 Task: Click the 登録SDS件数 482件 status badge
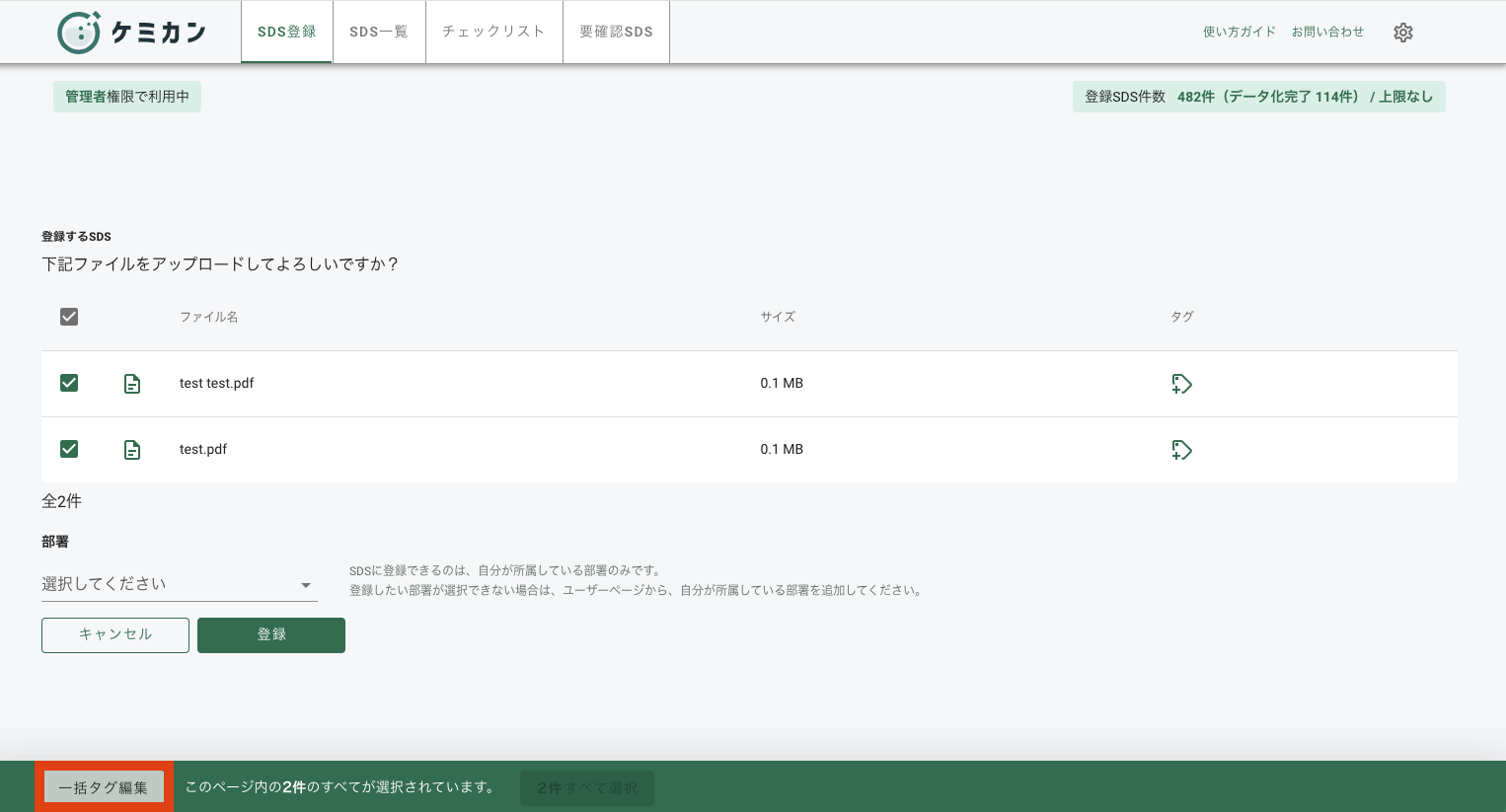pos(1259,97)
